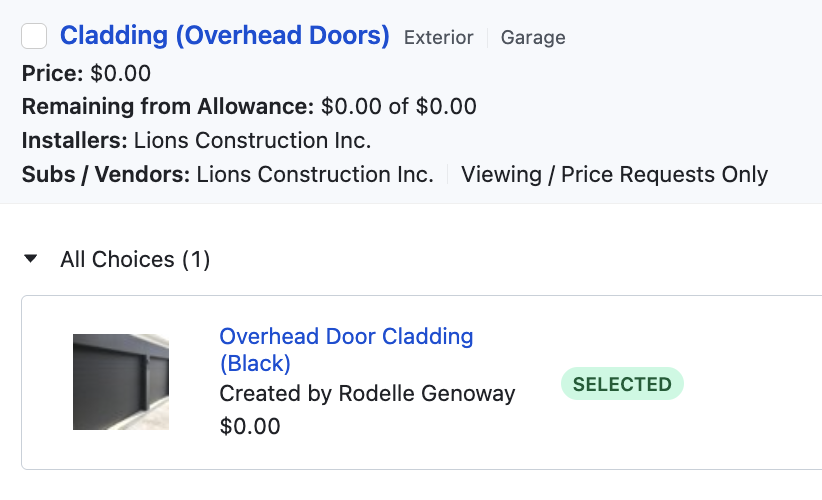Viewport: 822px width, 500px height.
Task: Click the Garage location tag
Action: coord(533,38)
